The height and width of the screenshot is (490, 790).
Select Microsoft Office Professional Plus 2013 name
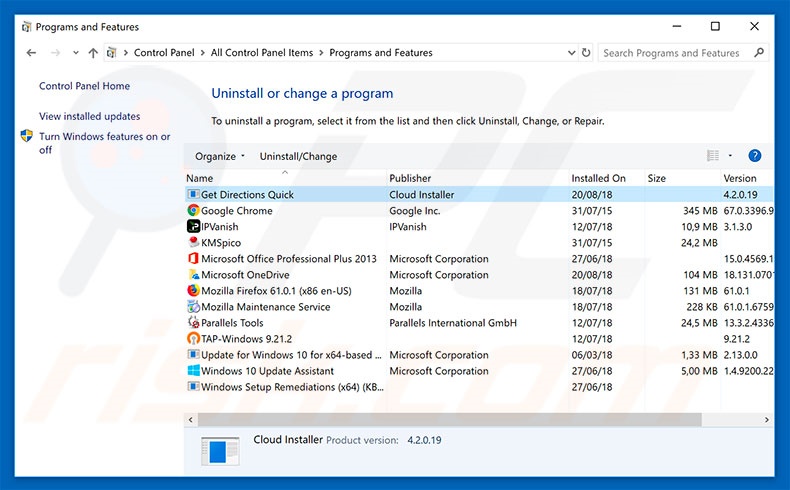[x=289, y=259]
